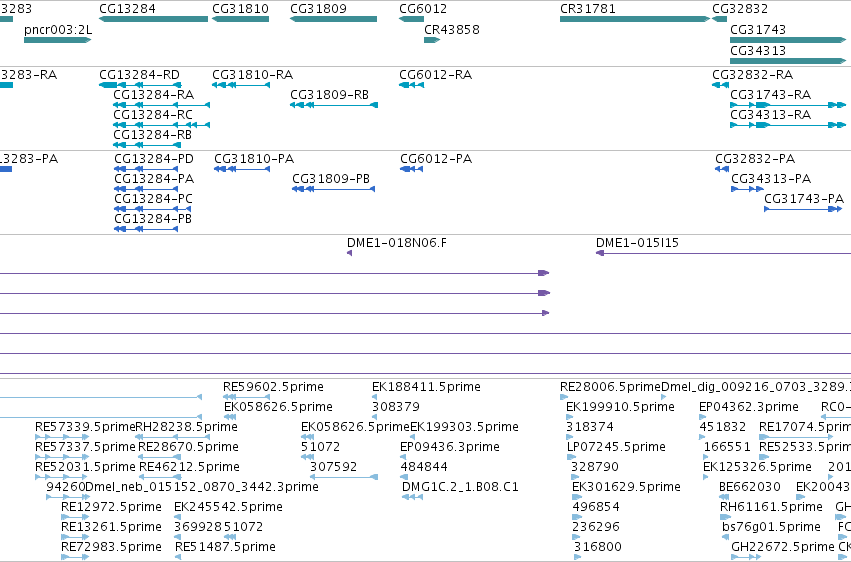
Task: Click the CR43858 gene label
Action: 452,30
